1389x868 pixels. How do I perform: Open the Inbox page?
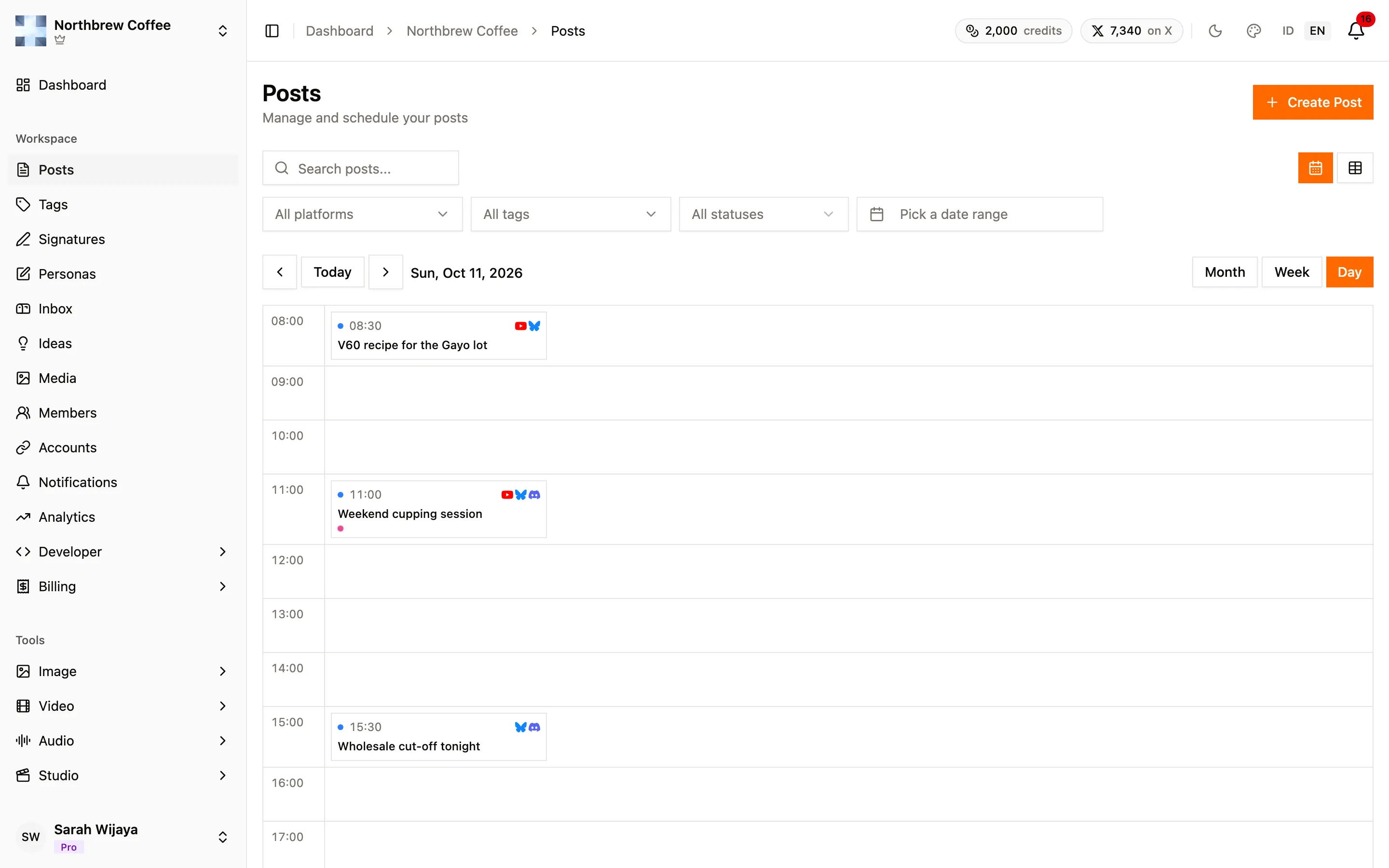[122, 309]
